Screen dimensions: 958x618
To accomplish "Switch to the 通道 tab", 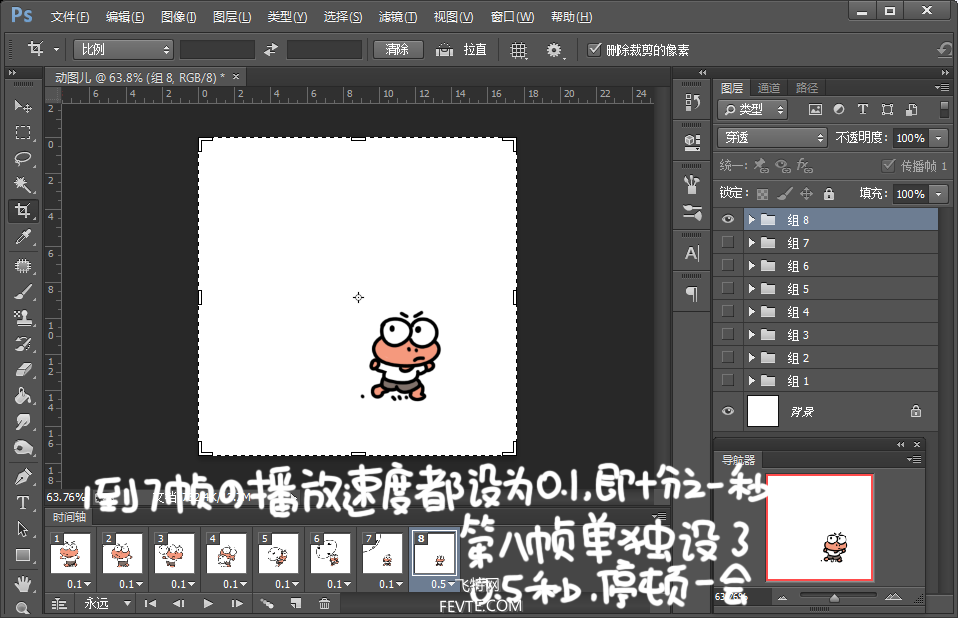I will coord(768,88).
